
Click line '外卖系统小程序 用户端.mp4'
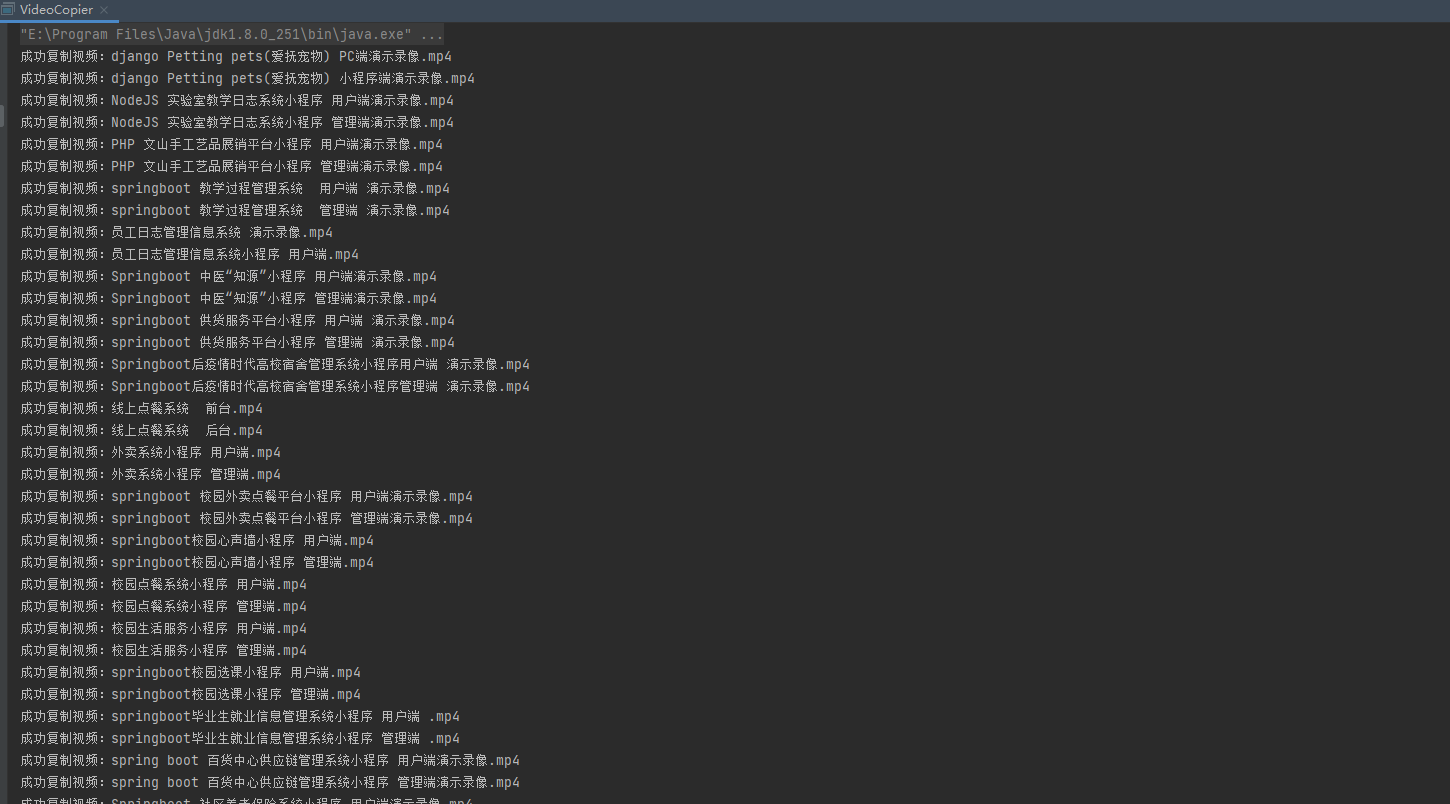pos(150,452)
